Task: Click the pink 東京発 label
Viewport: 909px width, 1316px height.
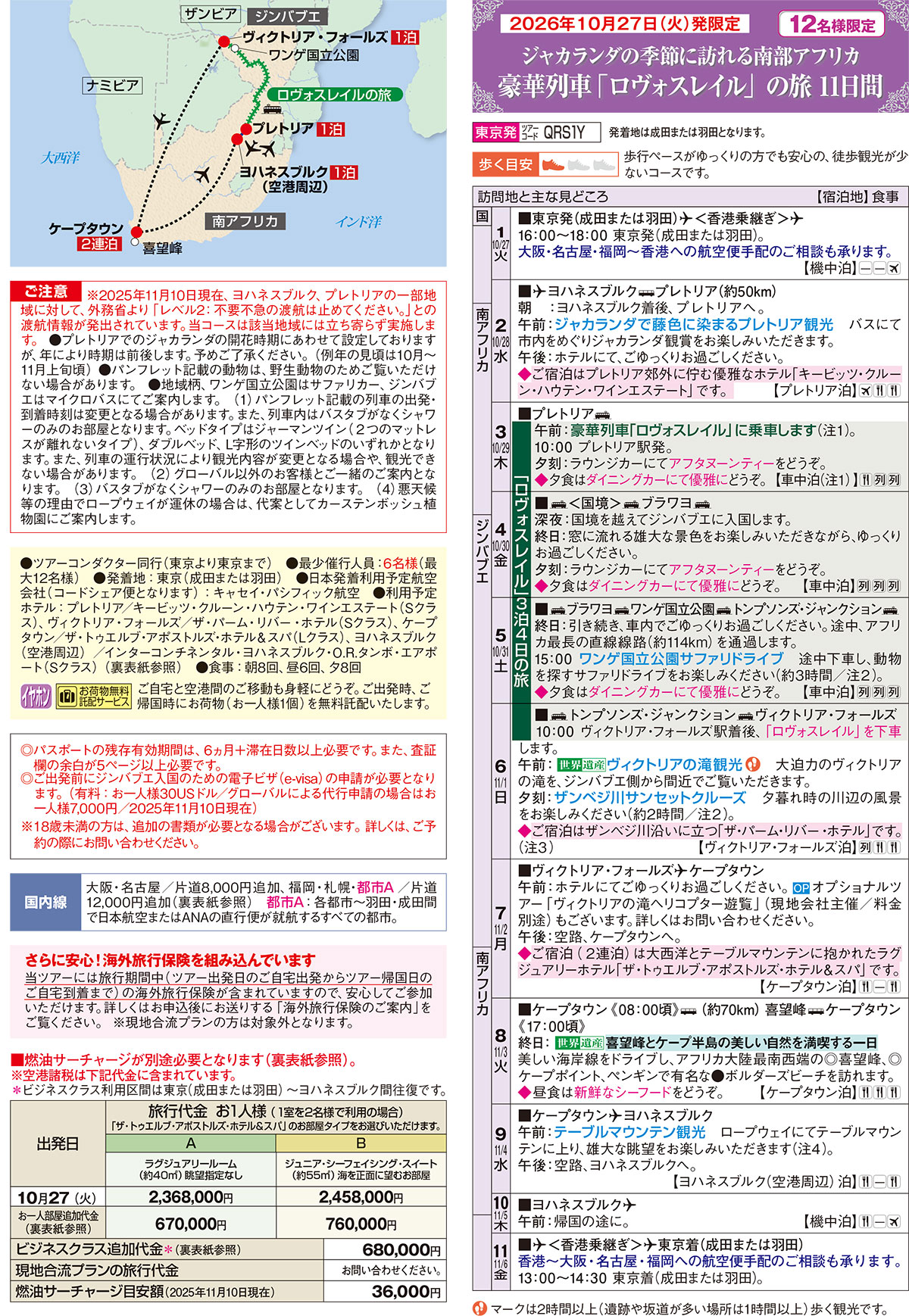Action: pyautogui.click(x=495, y=133)
